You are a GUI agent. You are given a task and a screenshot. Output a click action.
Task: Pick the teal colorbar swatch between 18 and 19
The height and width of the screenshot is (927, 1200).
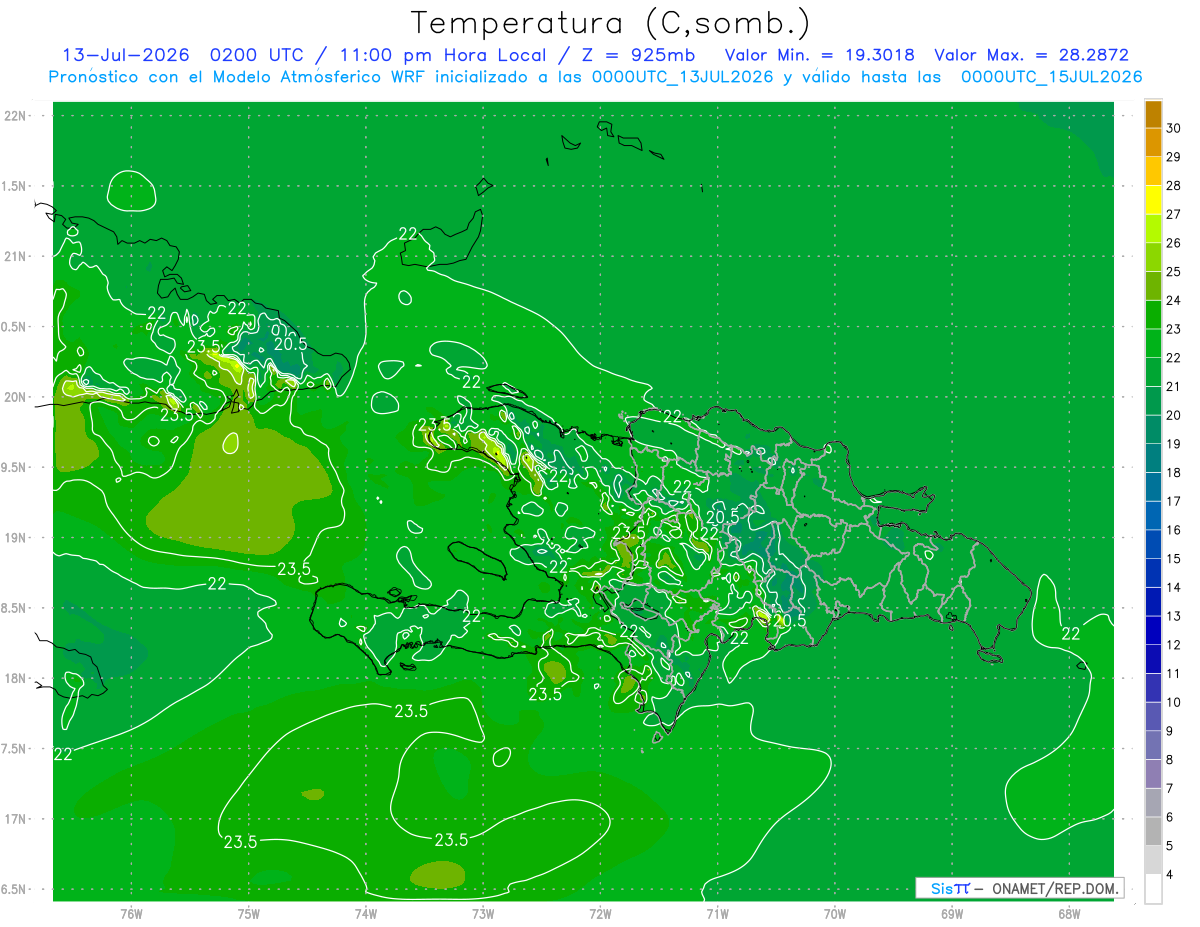click(x=1153, y=458)
